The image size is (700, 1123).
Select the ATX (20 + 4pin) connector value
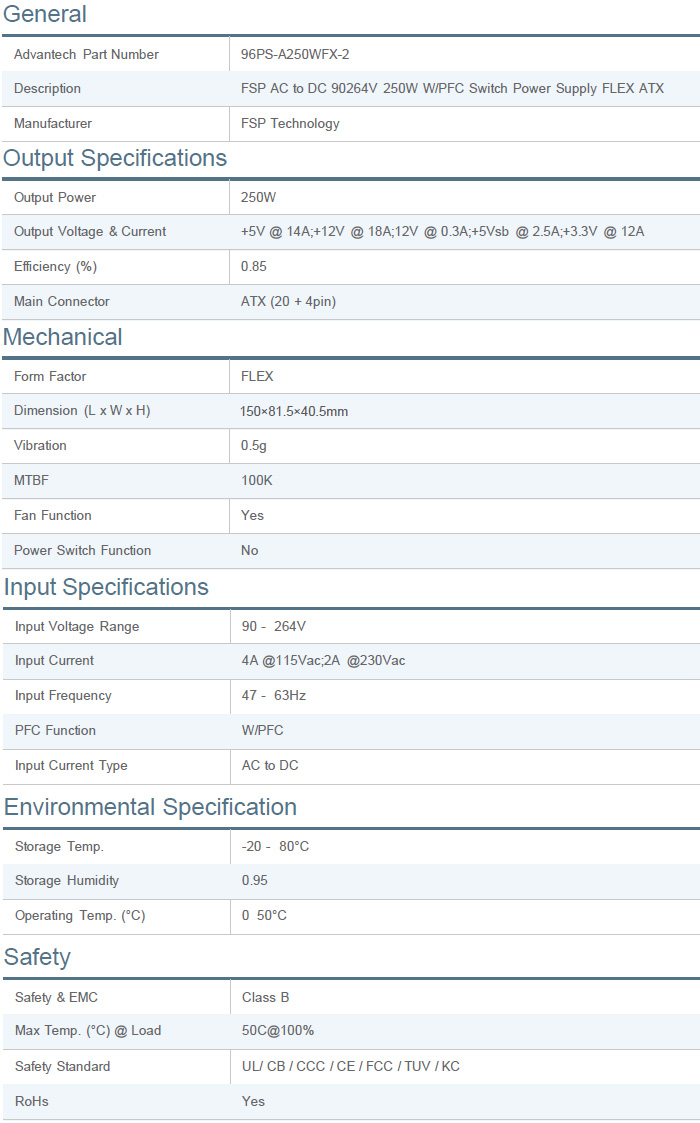[289, 302]
